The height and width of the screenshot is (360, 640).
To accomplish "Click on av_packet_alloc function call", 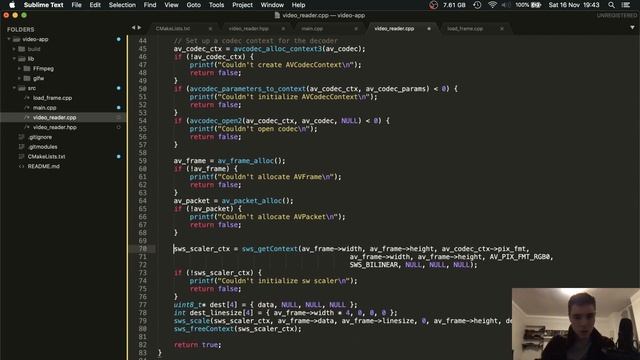I will (251, 201).
